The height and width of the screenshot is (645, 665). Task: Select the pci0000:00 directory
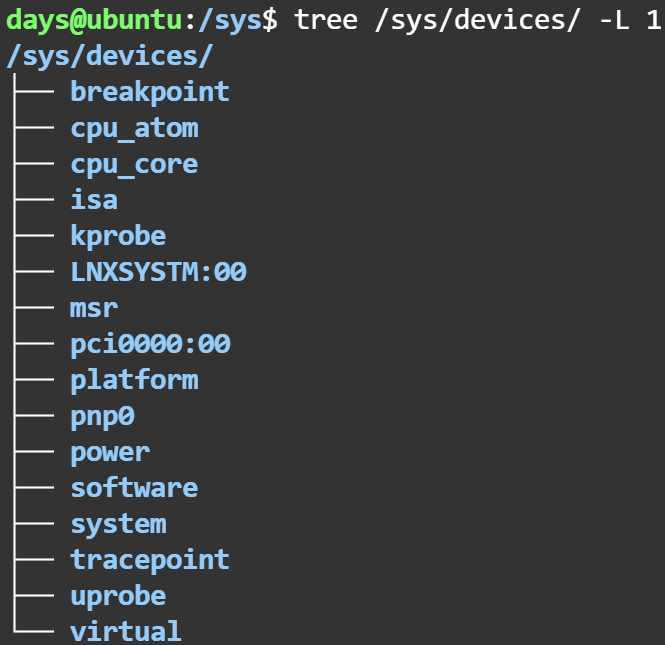(150, 344)
